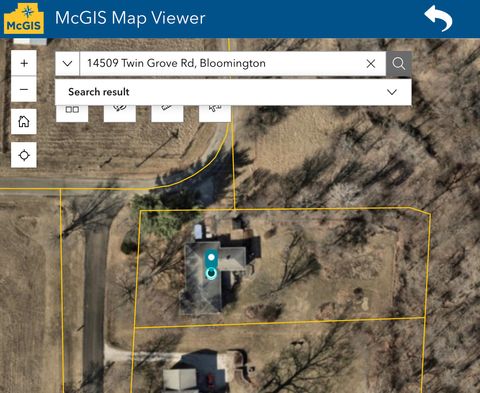Image resolution: width=480 pixels, height=393 pixels.
Task: Edit the 14509 Twin Grove Rd address field
Action: pyautogui.click(x=222, y=63)
